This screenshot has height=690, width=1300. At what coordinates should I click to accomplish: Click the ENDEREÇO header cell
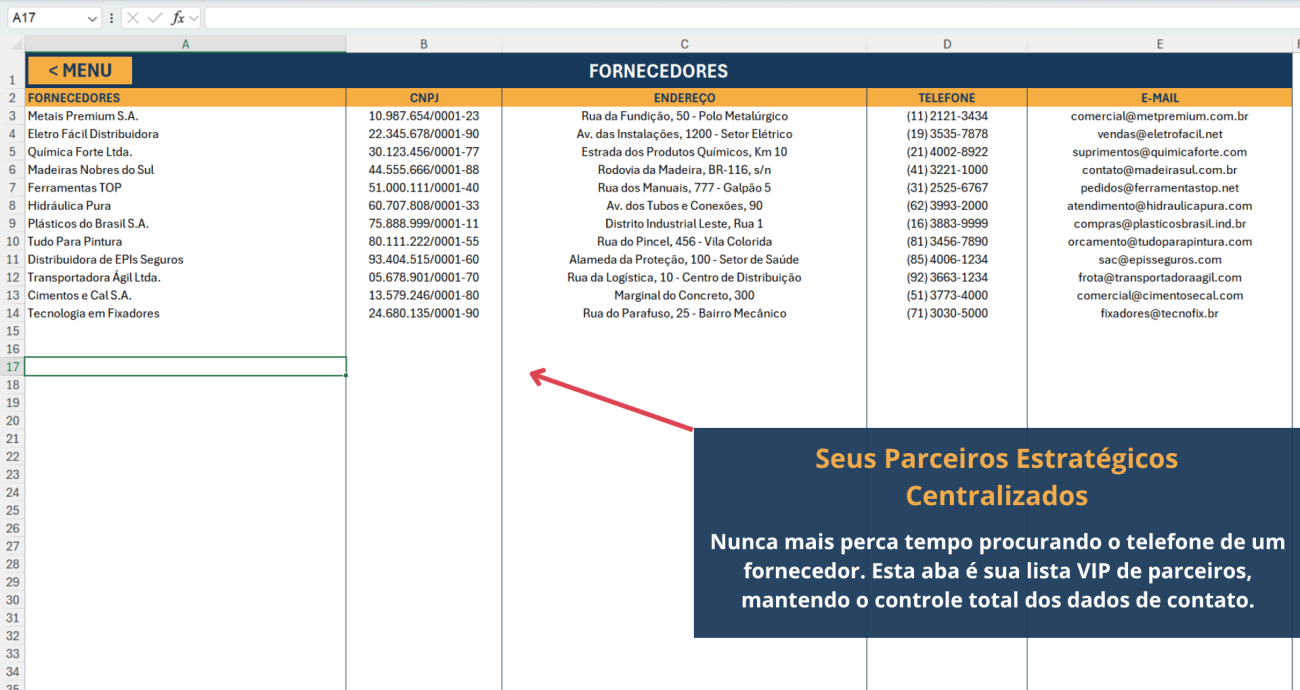coord(684,97)
